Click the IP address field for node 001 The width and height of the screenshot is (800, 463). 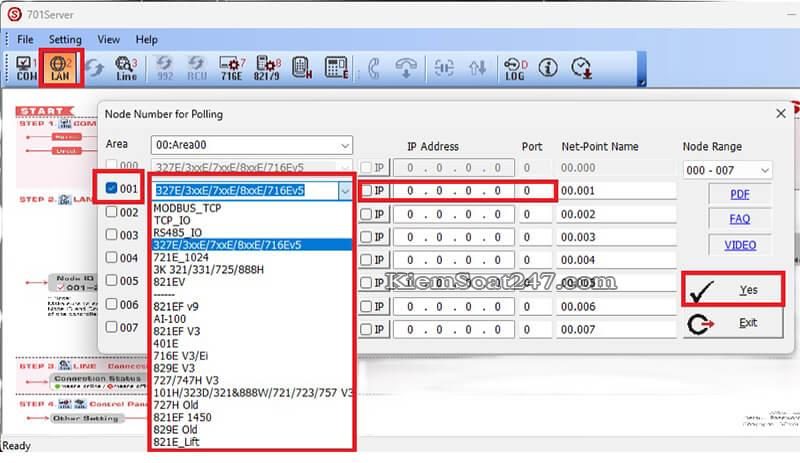(454, 191)
